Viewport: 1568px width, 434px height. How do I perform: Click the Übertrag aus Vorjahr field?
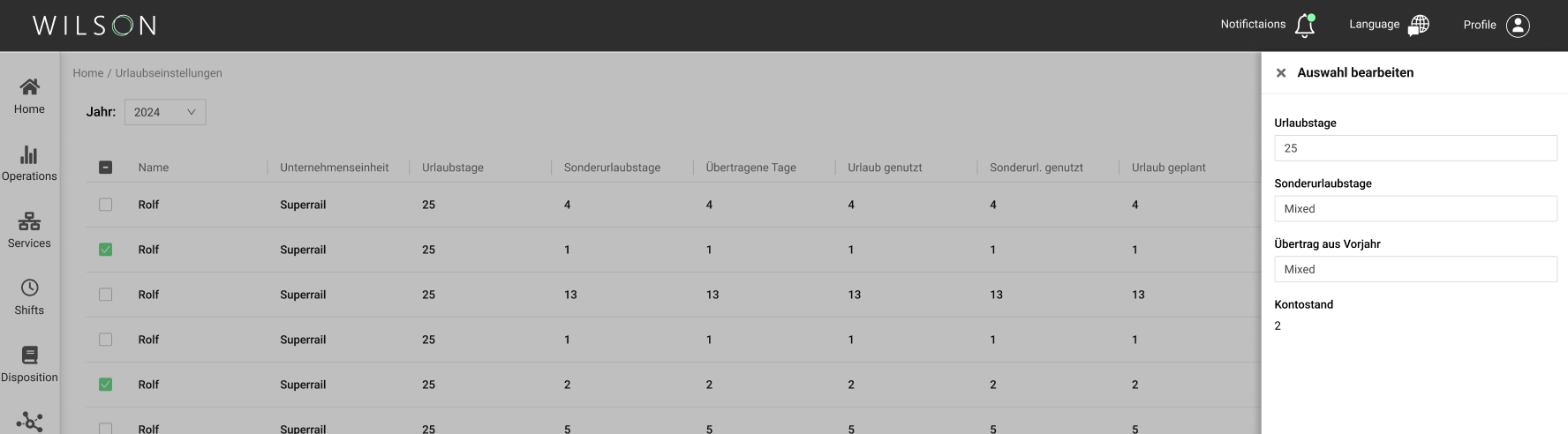pos(1415,269)
